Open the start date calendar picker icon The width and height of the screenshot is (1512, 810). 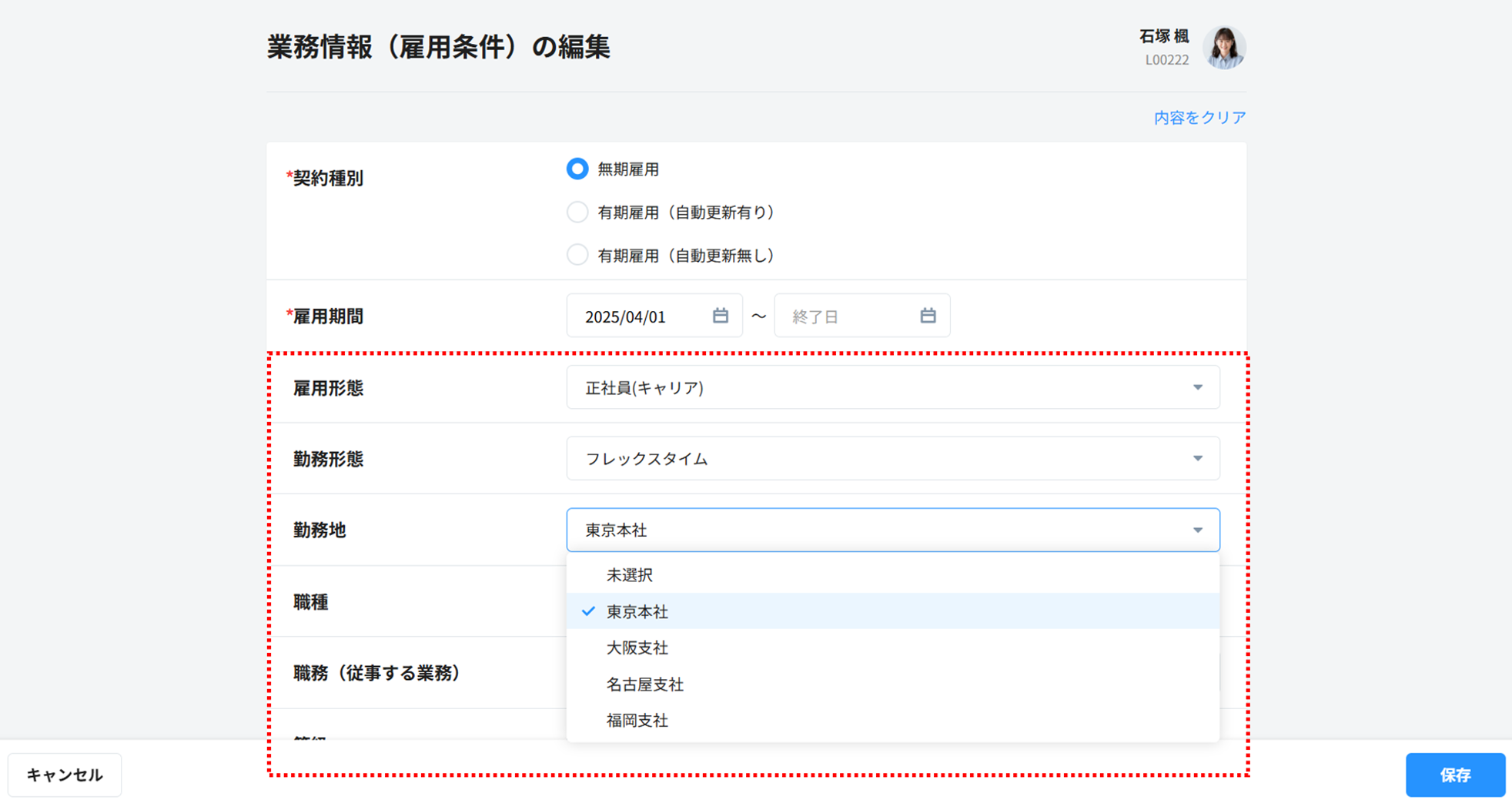click(720, 316)
